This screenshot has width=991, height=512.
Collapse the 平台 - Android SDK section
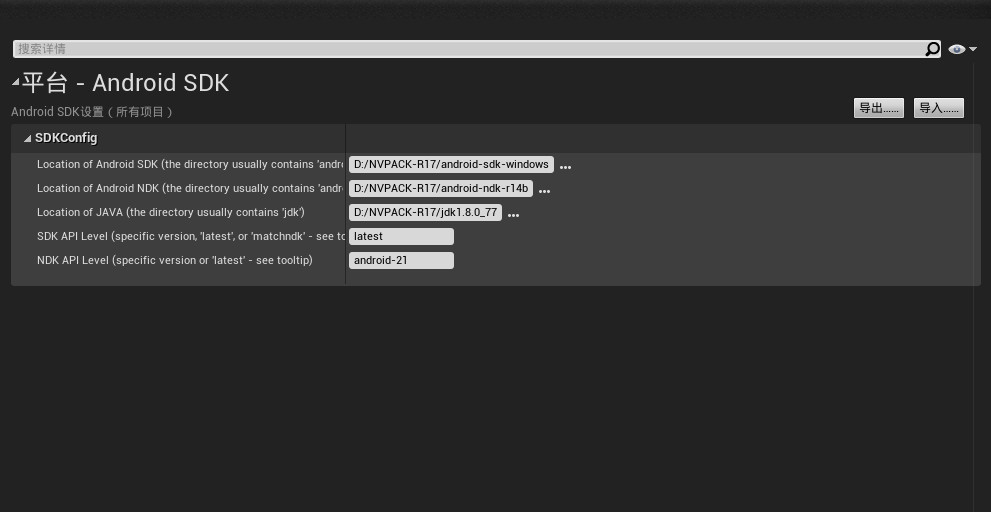(x=15, y=81)
